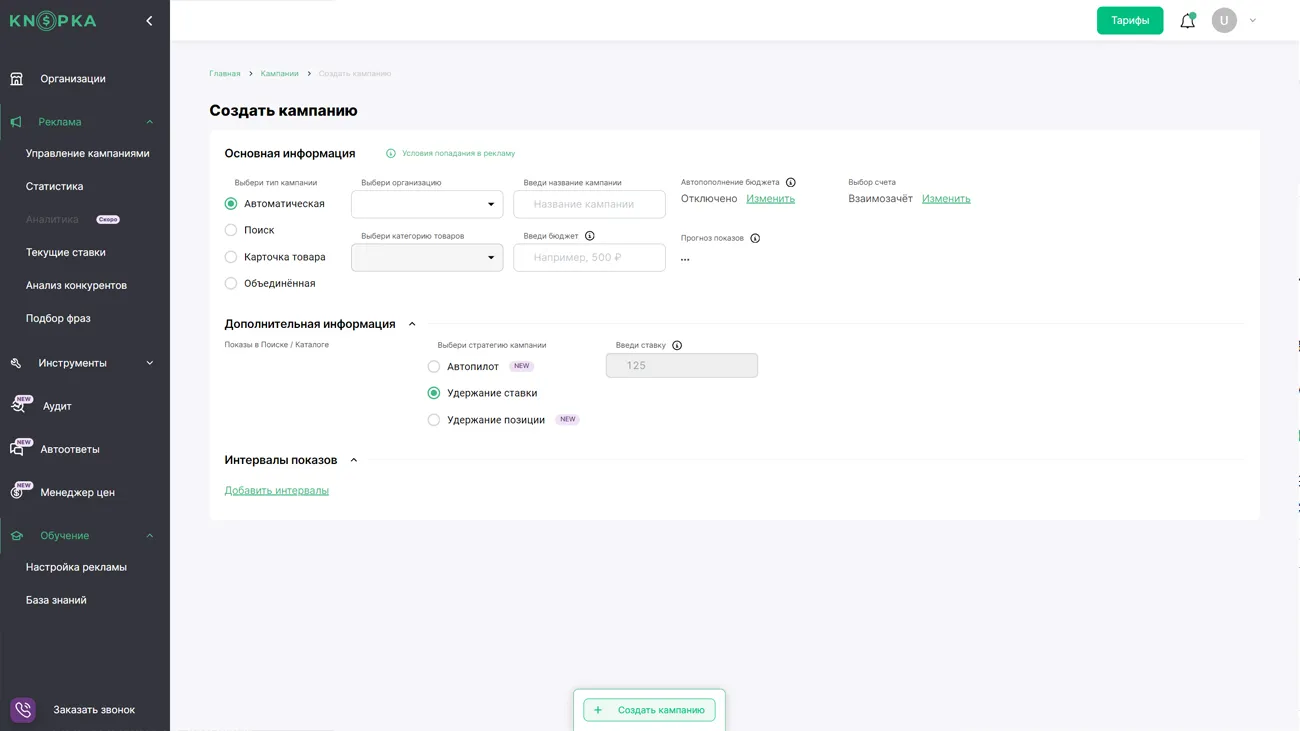Viewport: 1300px width, 731px height.
Task: Click the notification bell icon
Action: (1187, 21)
